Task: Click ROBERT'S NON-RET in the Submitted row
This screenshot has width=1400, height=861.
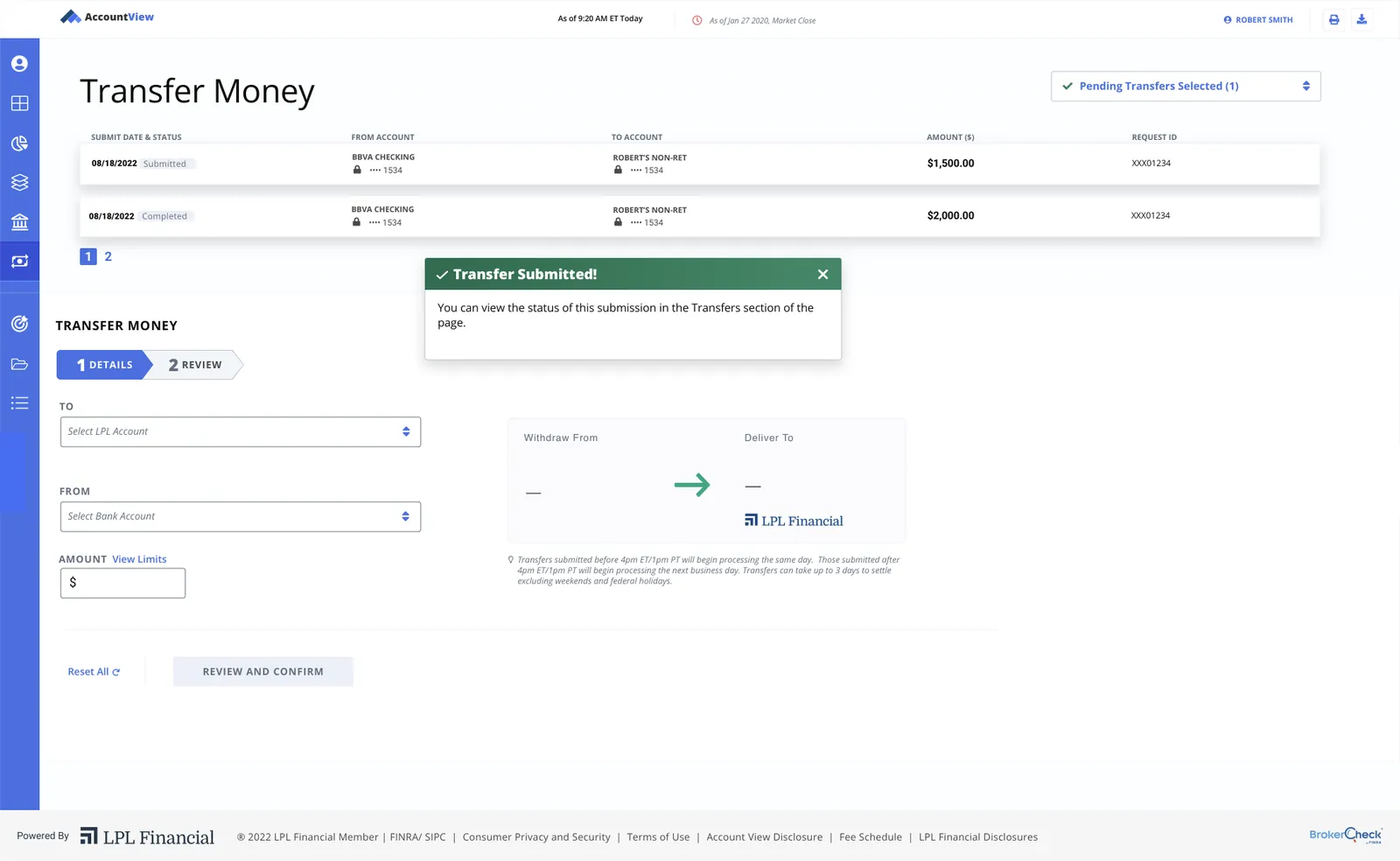Action: (649, 158)
